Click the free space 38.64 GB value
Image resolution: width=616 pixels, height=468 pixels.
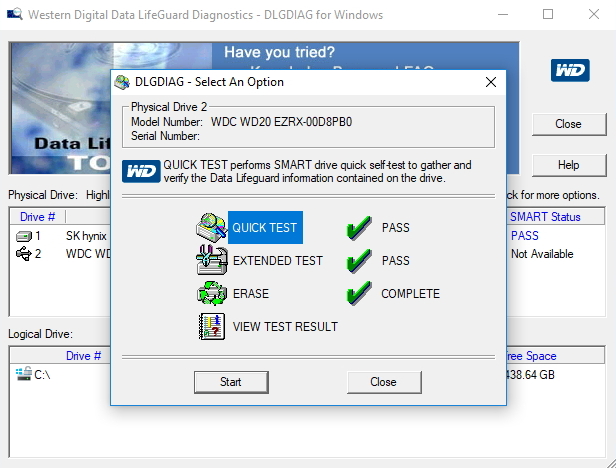(530, 374)
